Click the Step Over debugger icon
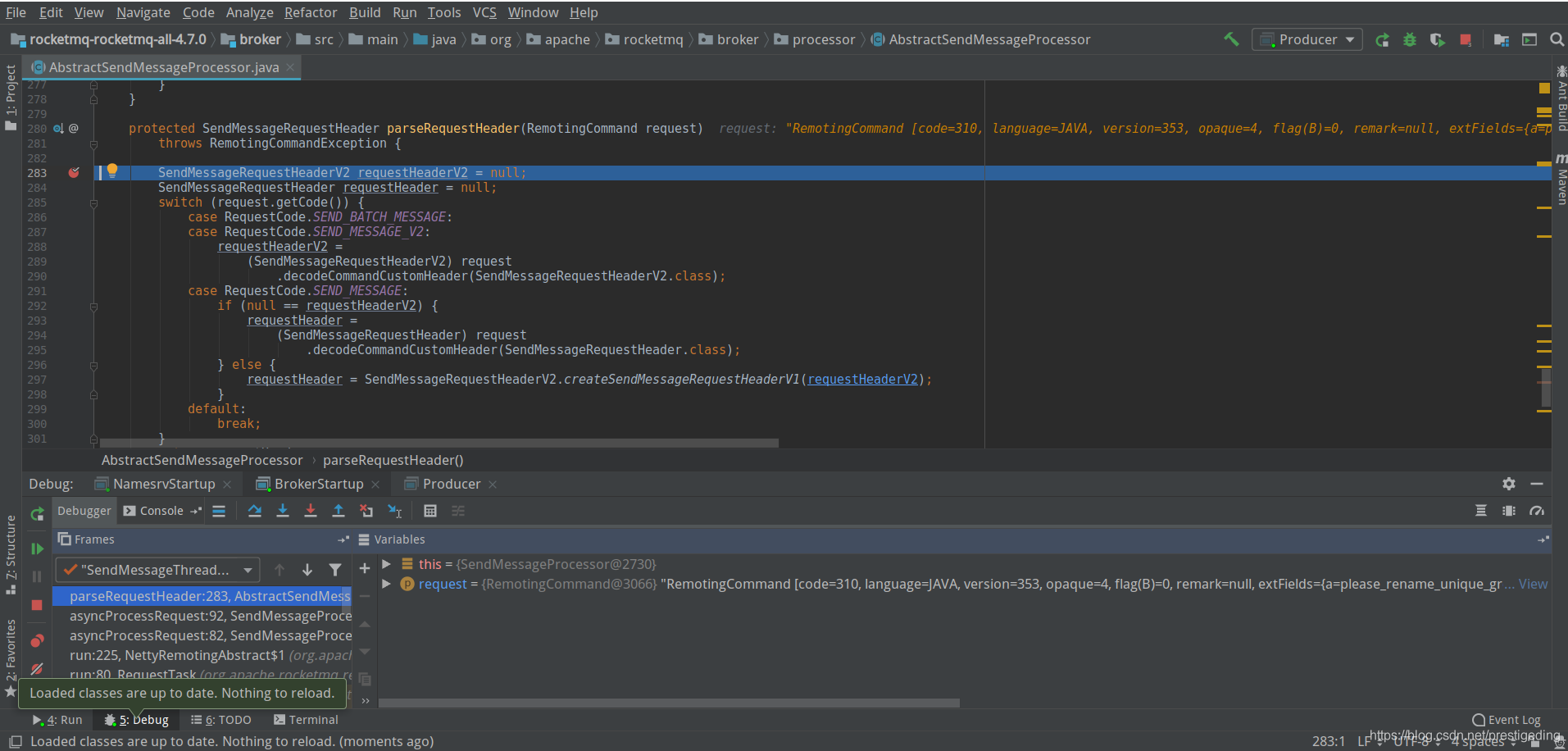Viewport: 1568px width, 751px height. coord(255,511)
